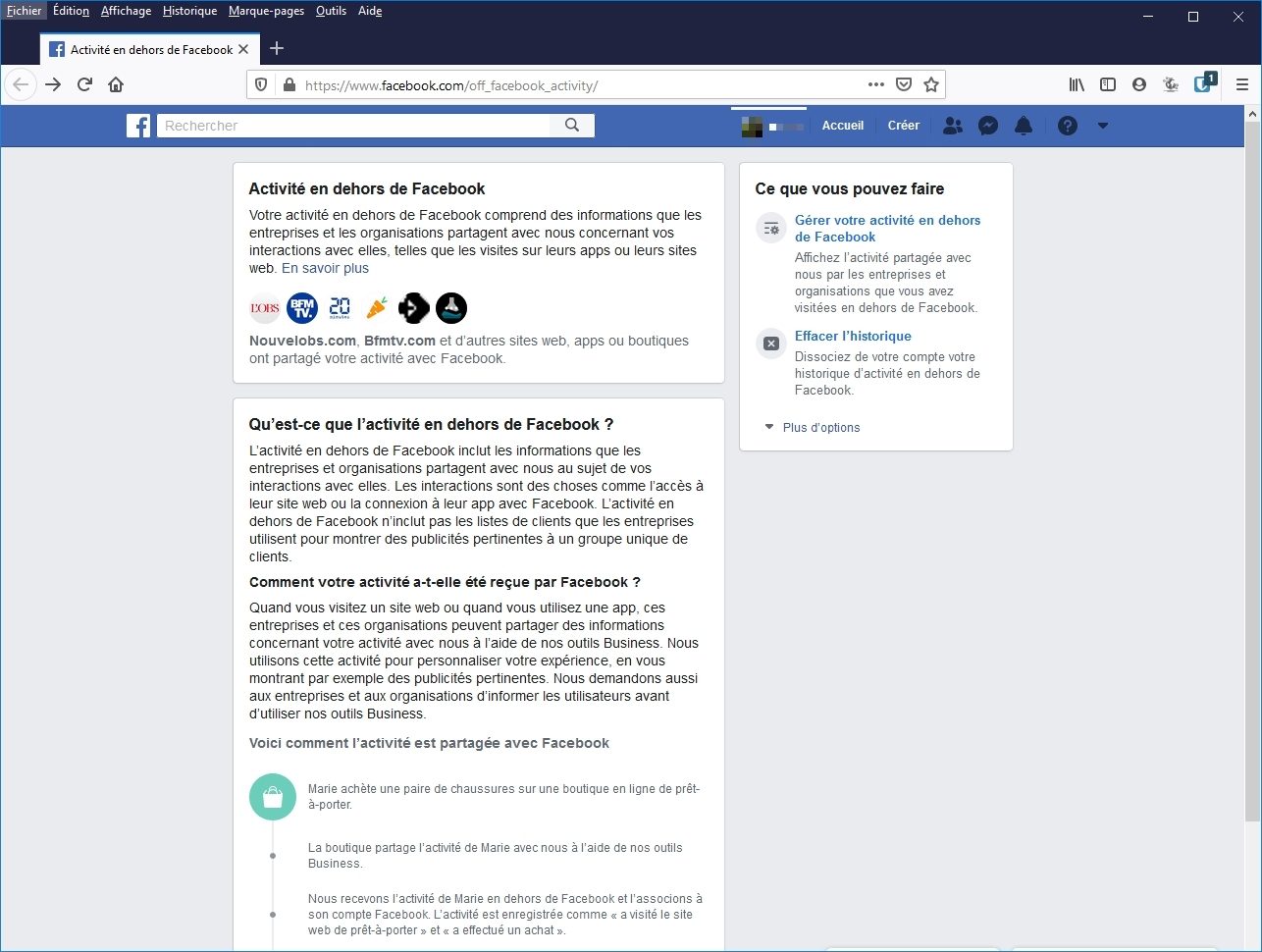1262x952 pixels.
Task: Open the Firefox home page
Action: (x=116, y=84)
